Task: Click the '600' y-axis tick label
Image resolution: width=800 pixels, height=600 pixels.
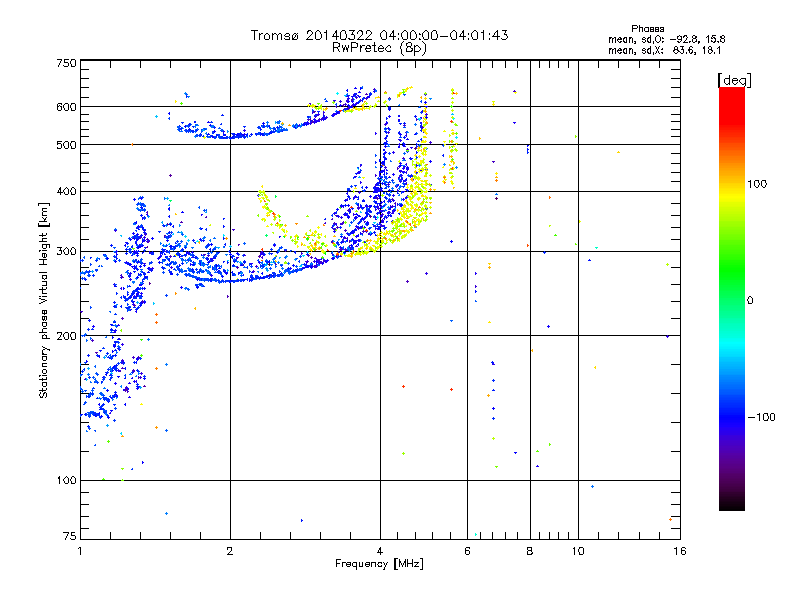Action: point(66,107)
